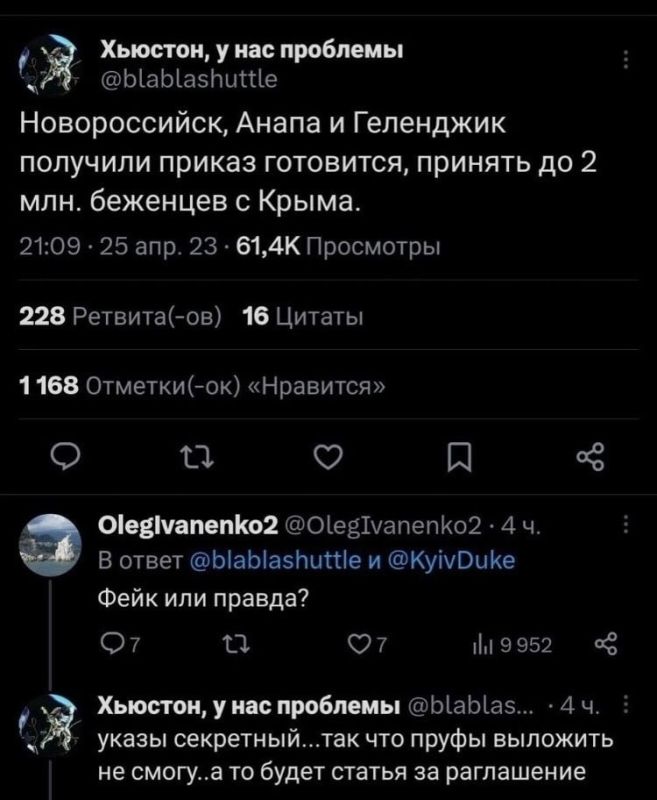
Task: Toggle retweet on the main tweet
Action: 195,457
